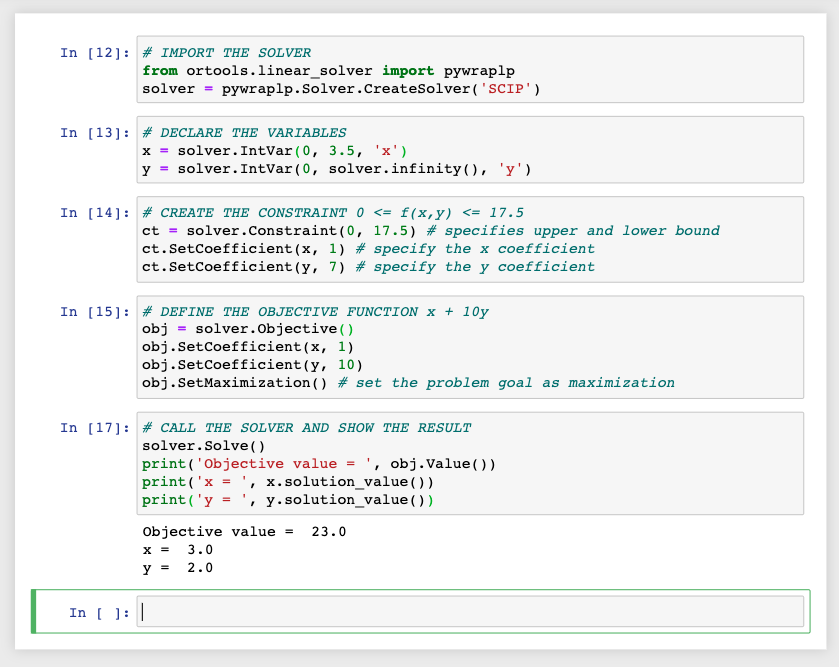The width and height of the screenshot is (839, 667).
Task: Click the 'Objective value = 23.0' output line
Action: click(244, 532)
